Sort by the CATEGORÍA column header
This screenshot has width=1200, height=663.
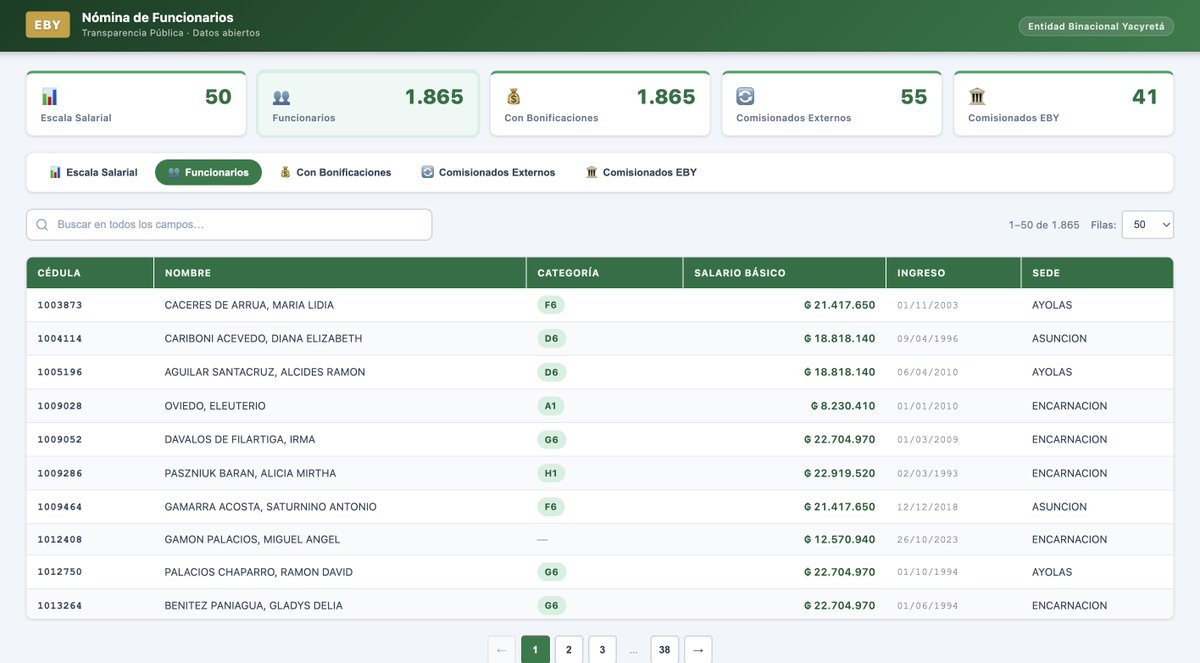tap(604, 273)
